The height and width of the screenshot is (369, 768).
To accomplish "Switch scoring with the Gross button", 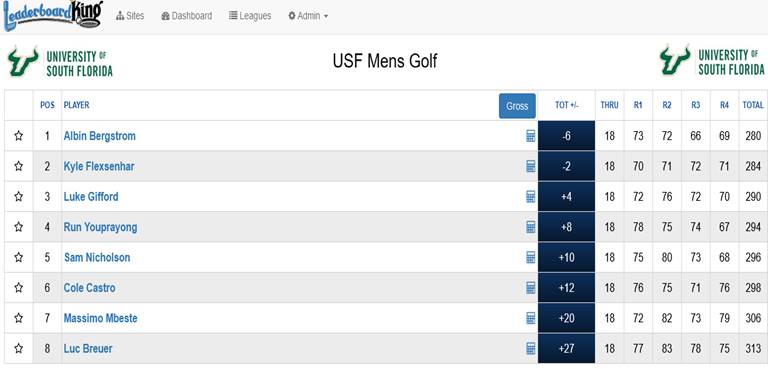I will tap(517, 106).
